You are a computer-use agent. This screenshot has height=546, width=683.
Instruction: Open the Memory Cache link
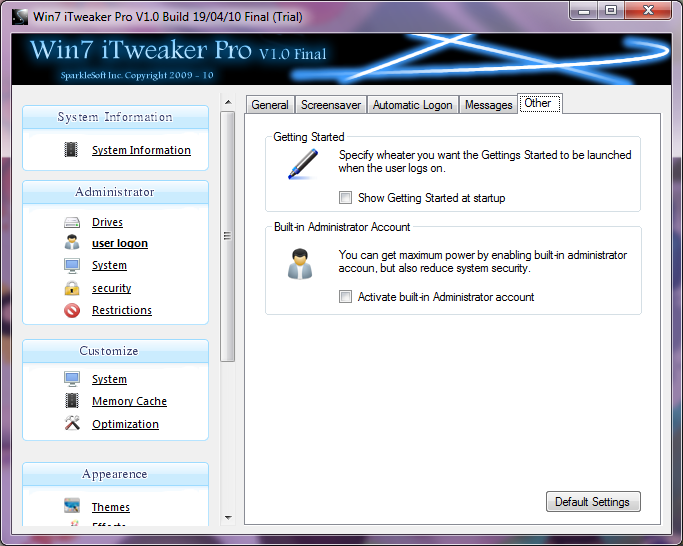[x=129, y=401]
